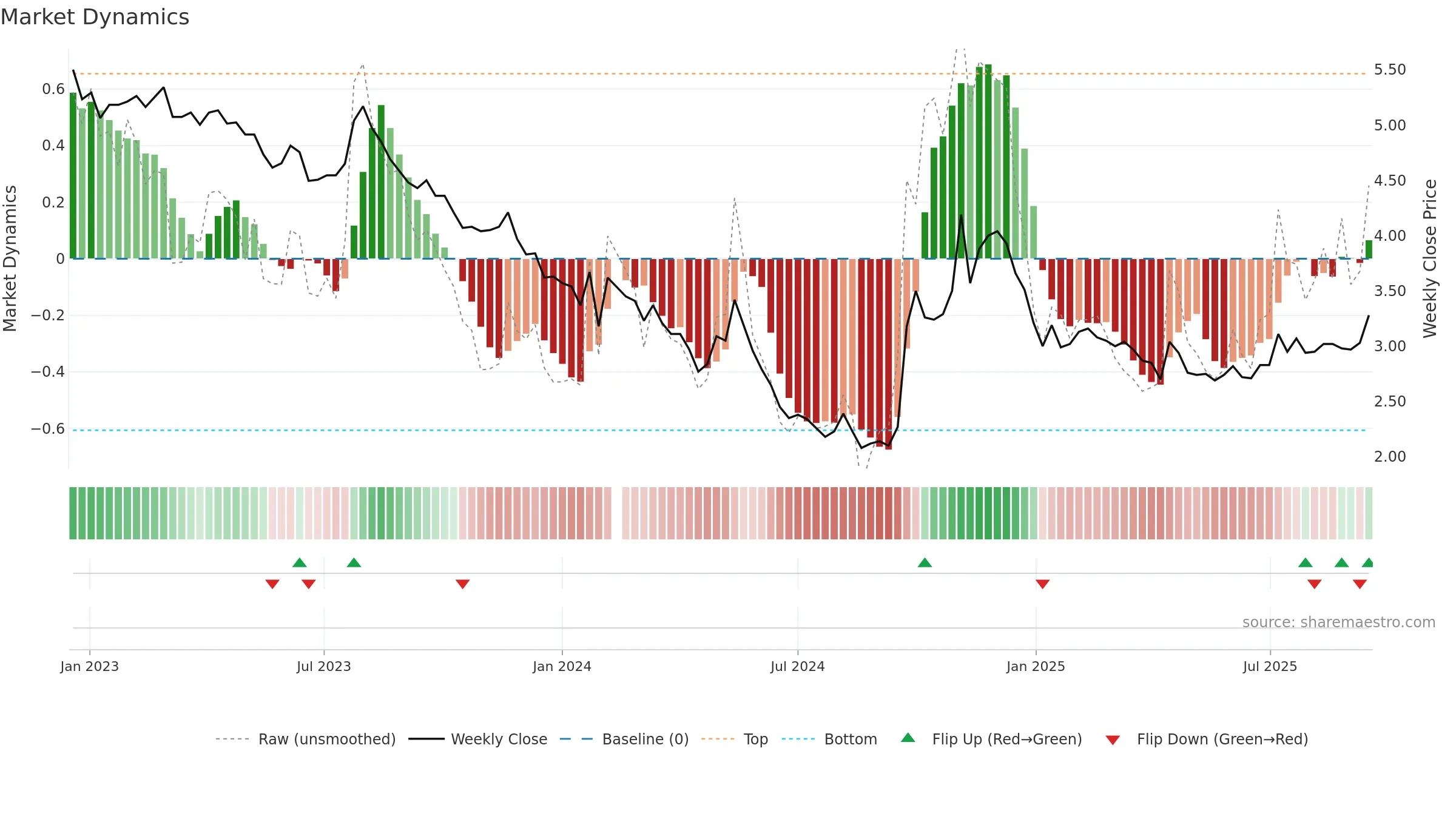Click the flip-up marker just before Jan 2025
Image resolution: width=1456 pixels, height=819 pixels.
pyautogui.click(x=925, y=562)
